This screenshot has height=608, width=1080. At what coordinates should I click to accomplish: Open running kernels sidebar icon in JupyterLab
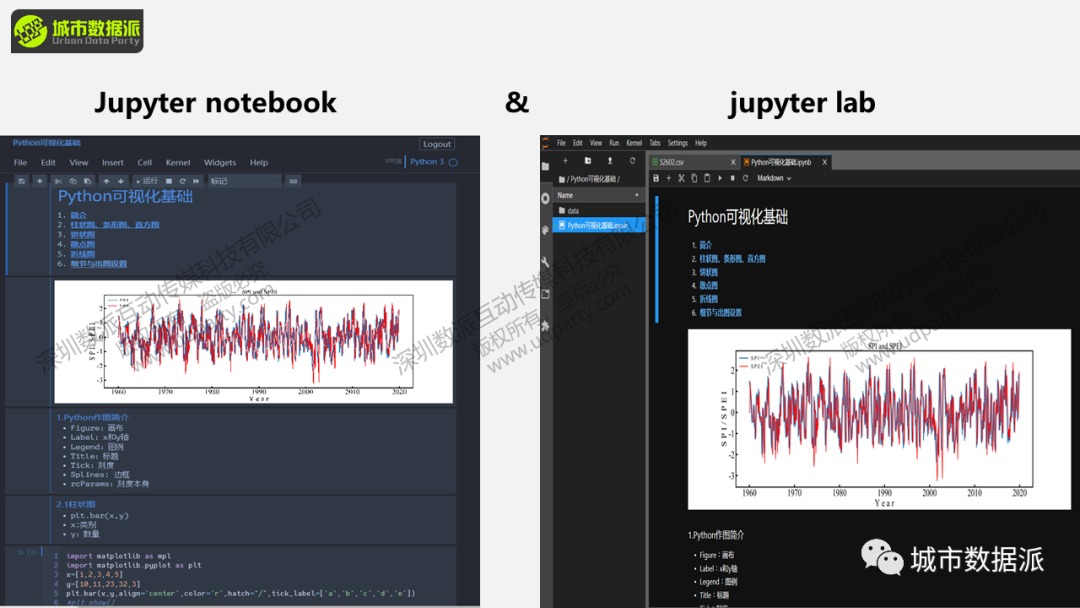[x=546, y=198]
